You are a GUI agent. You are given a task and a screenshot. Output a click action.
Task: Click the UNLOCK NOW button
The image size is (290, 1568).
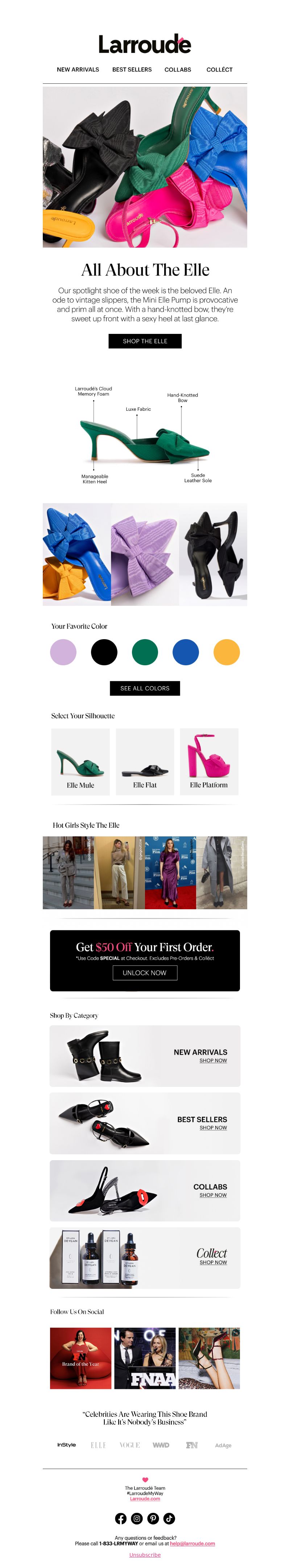[x=145, y=973]
